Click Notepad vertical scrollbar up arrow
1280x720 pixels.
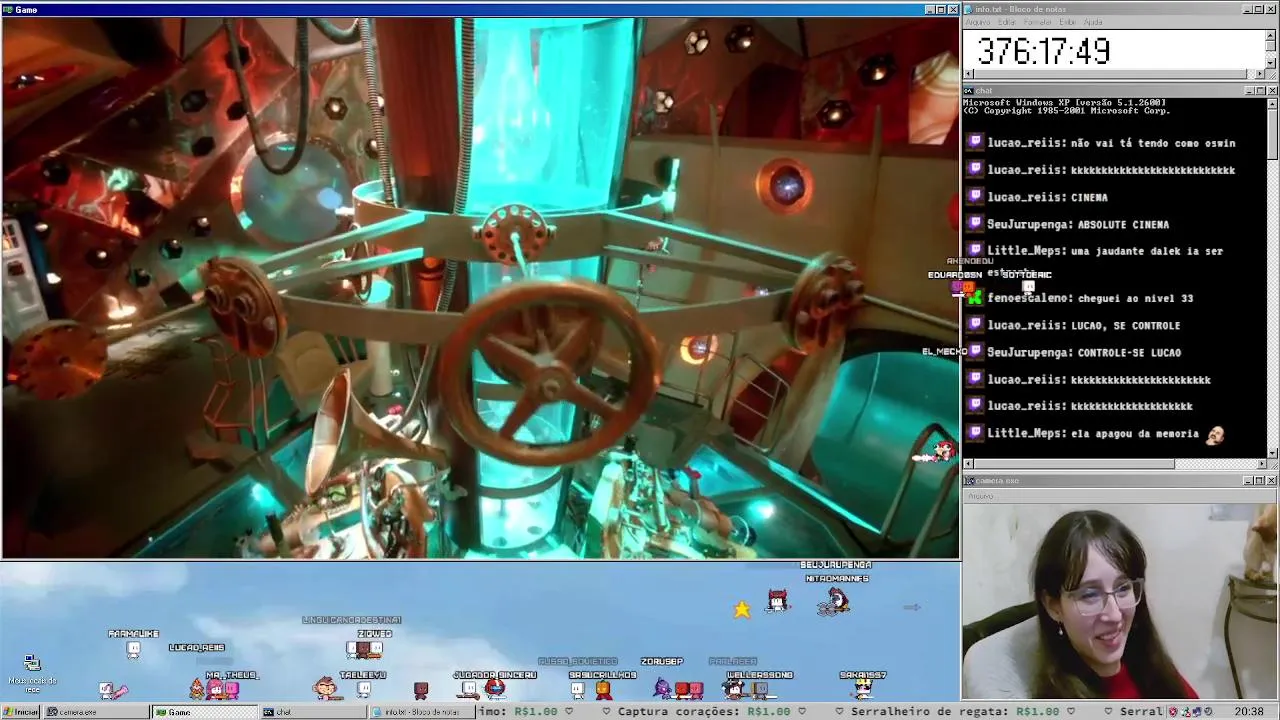pyautogui.click(x=1271, y=34)
